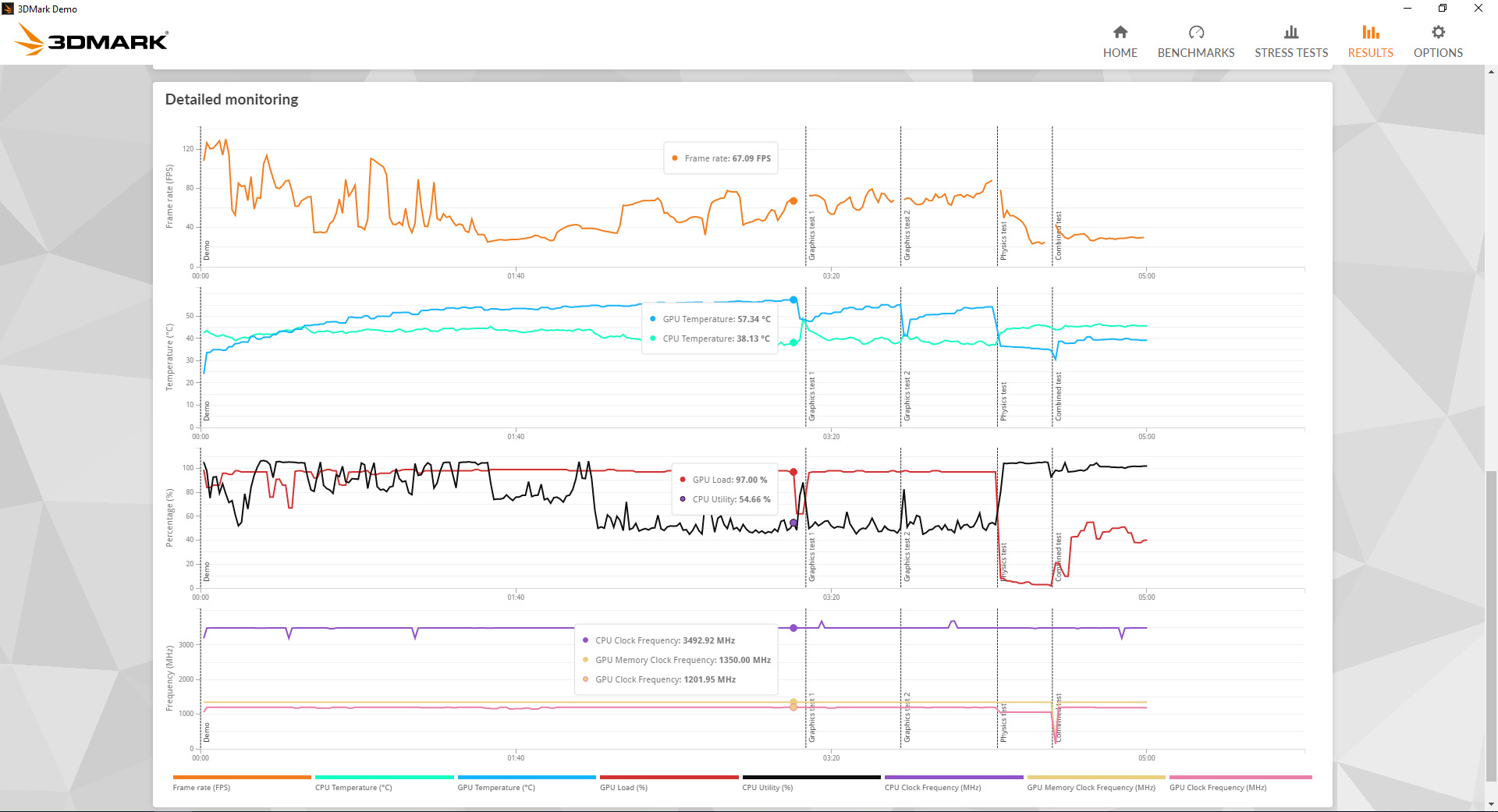Click Physics test marker in temperature chart

1003,402
